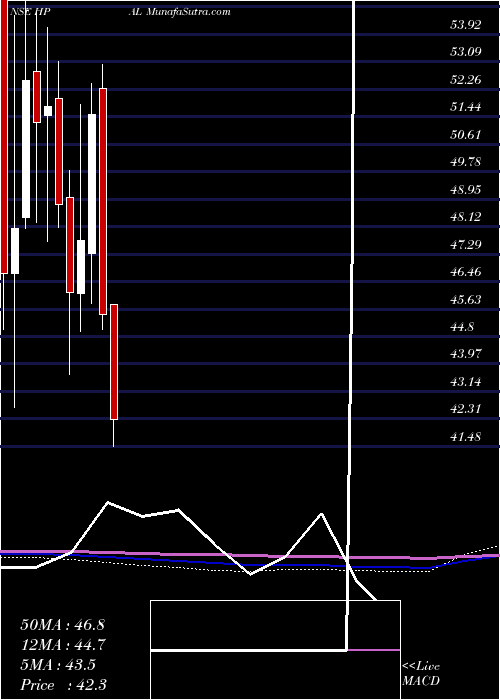Click the NSE HP symbol label
Viewport: 500px width, 700px height.
pos(29,12)
